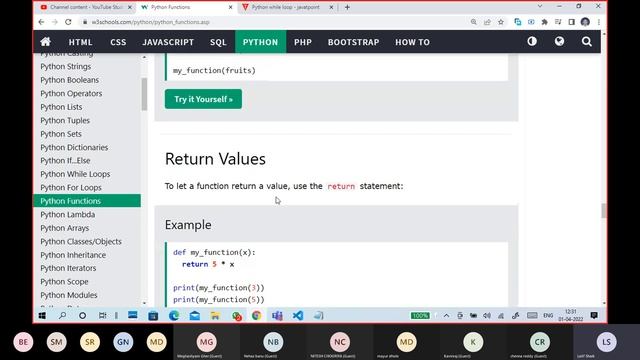Image resolution: width=640 pixels, height=360 pixels.
Task: Open Python If...Else in the sidebar
Action: pyautogui.click(x=65, y=161)
